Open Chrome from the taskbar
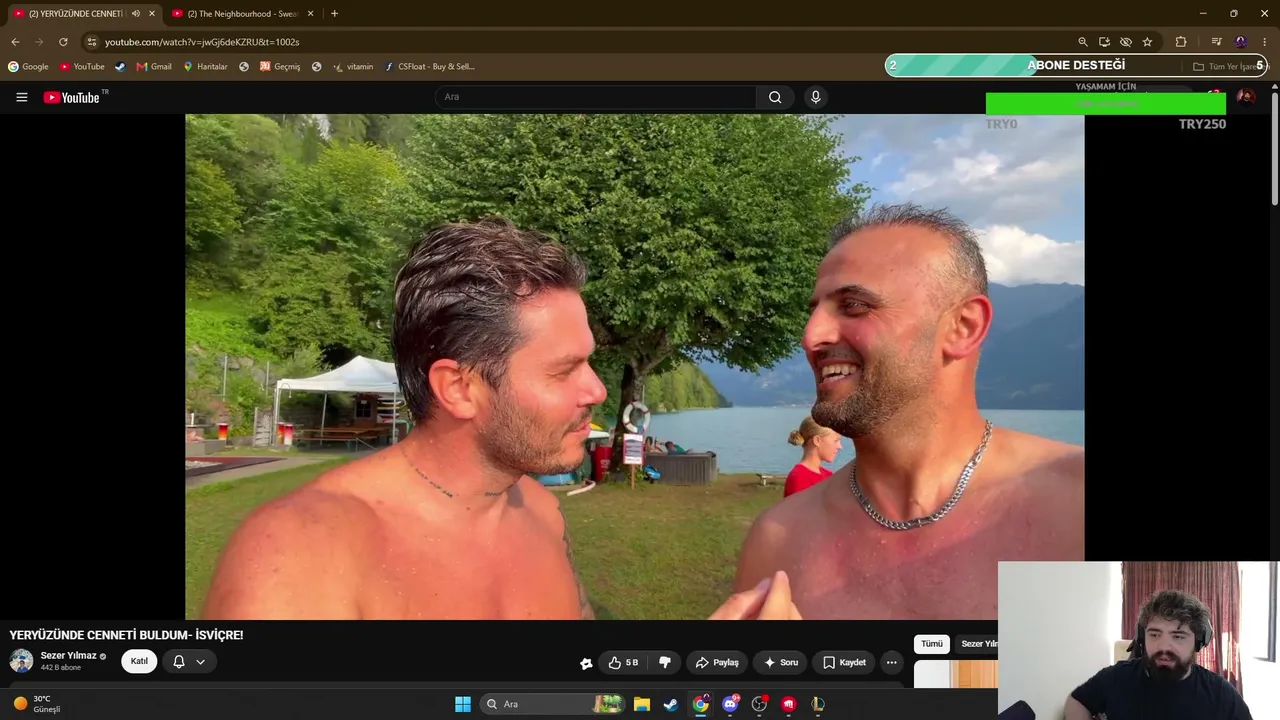The height and width of the screenshot is (720, 1280). pyautogui.click(x=701, y=704)
